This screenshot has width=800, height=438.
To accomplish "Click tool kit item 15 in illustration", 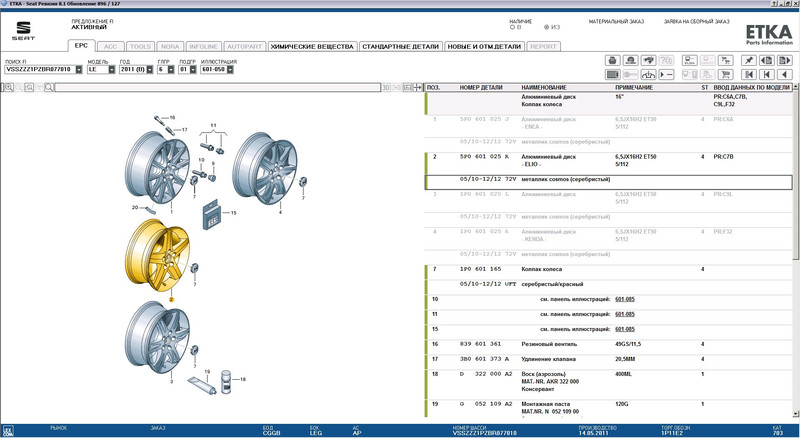I will 211,214.
